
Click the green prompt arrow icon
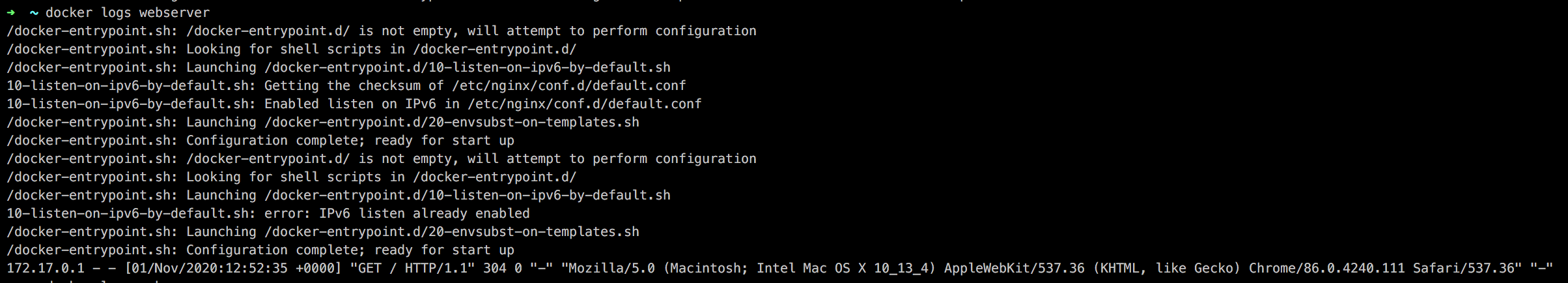pyautogui.click(x=11, y=12)
